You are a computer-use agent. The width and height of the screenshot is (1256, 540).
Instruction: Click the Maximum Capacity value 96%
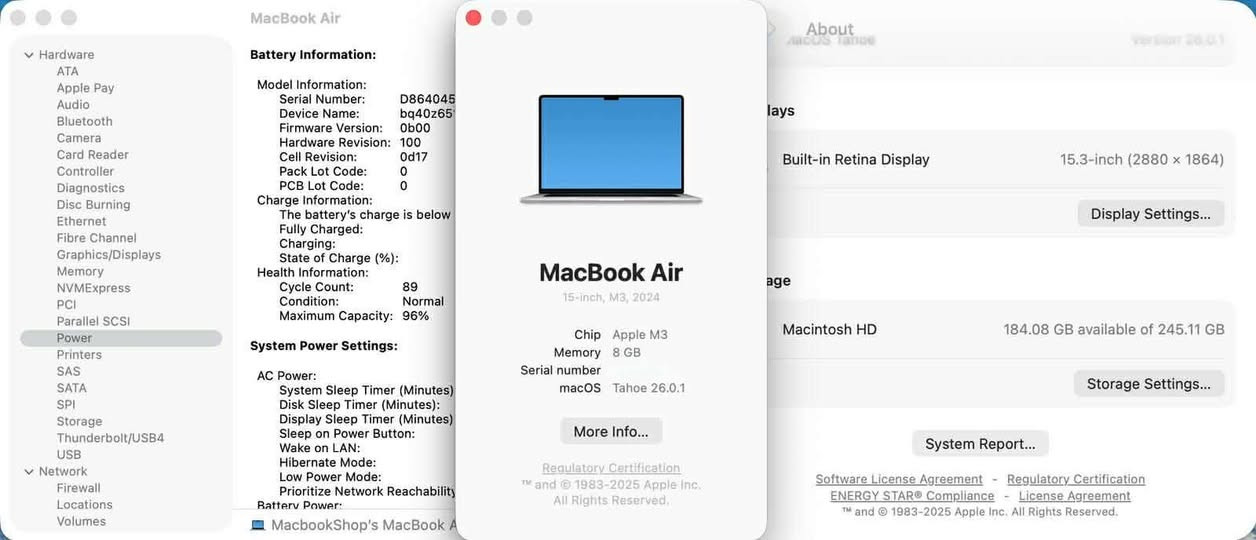[415, 316]
